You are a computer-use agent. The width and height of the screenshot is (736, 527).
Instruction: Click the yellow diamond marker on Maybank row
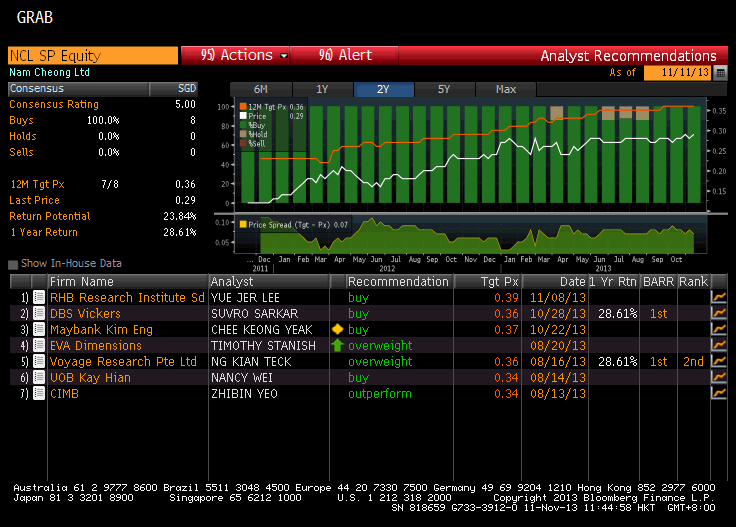[x=337, y=329]
